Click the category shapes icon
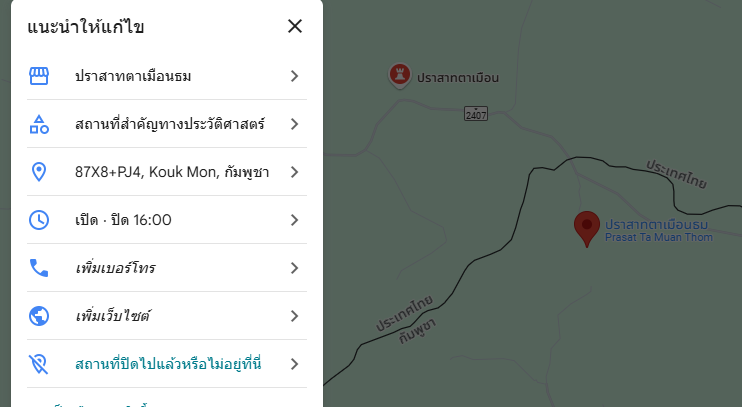 coord(39,124)
